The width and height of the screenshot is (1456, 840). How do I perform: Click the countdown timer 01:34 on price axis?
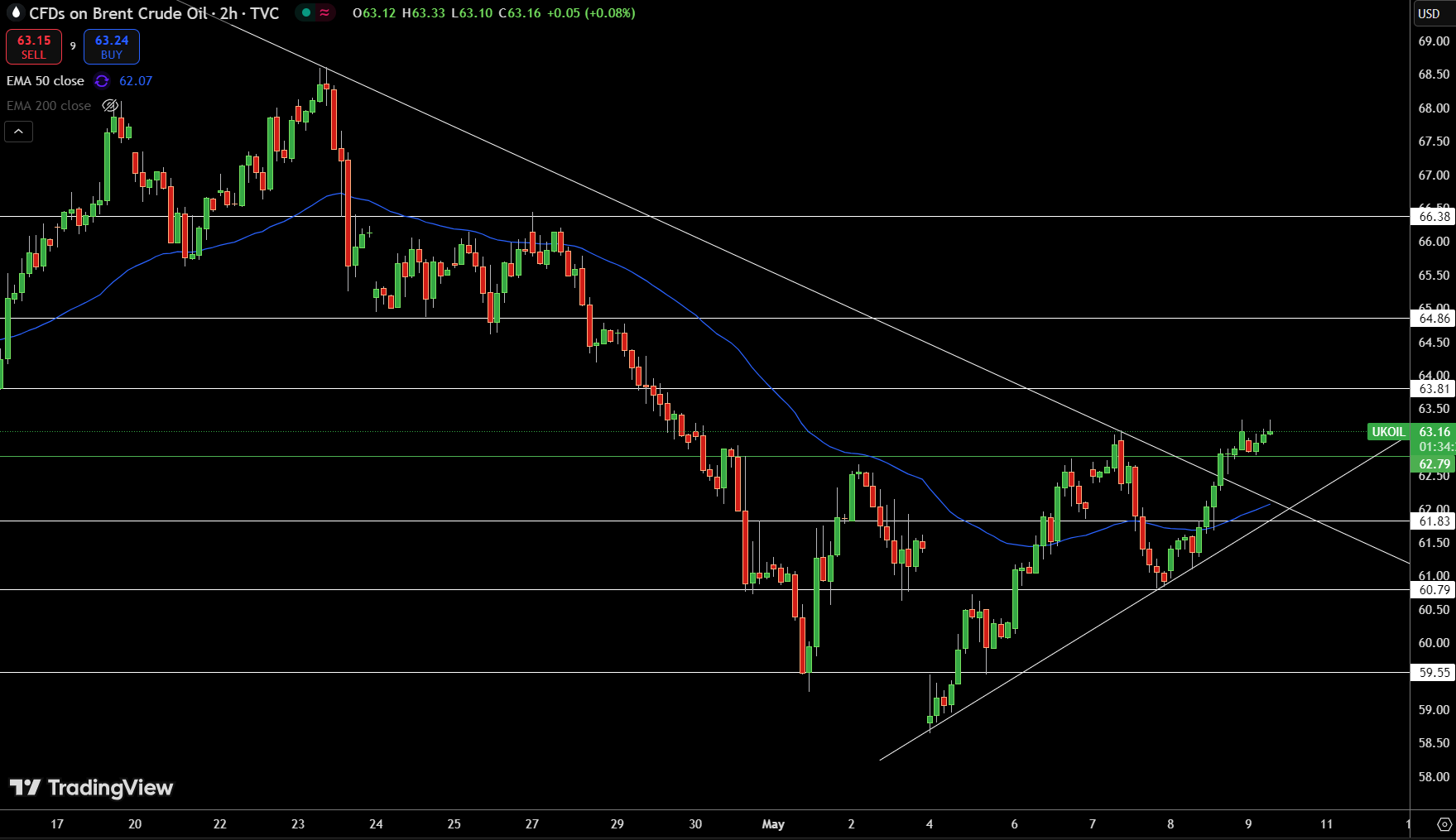1434,447
